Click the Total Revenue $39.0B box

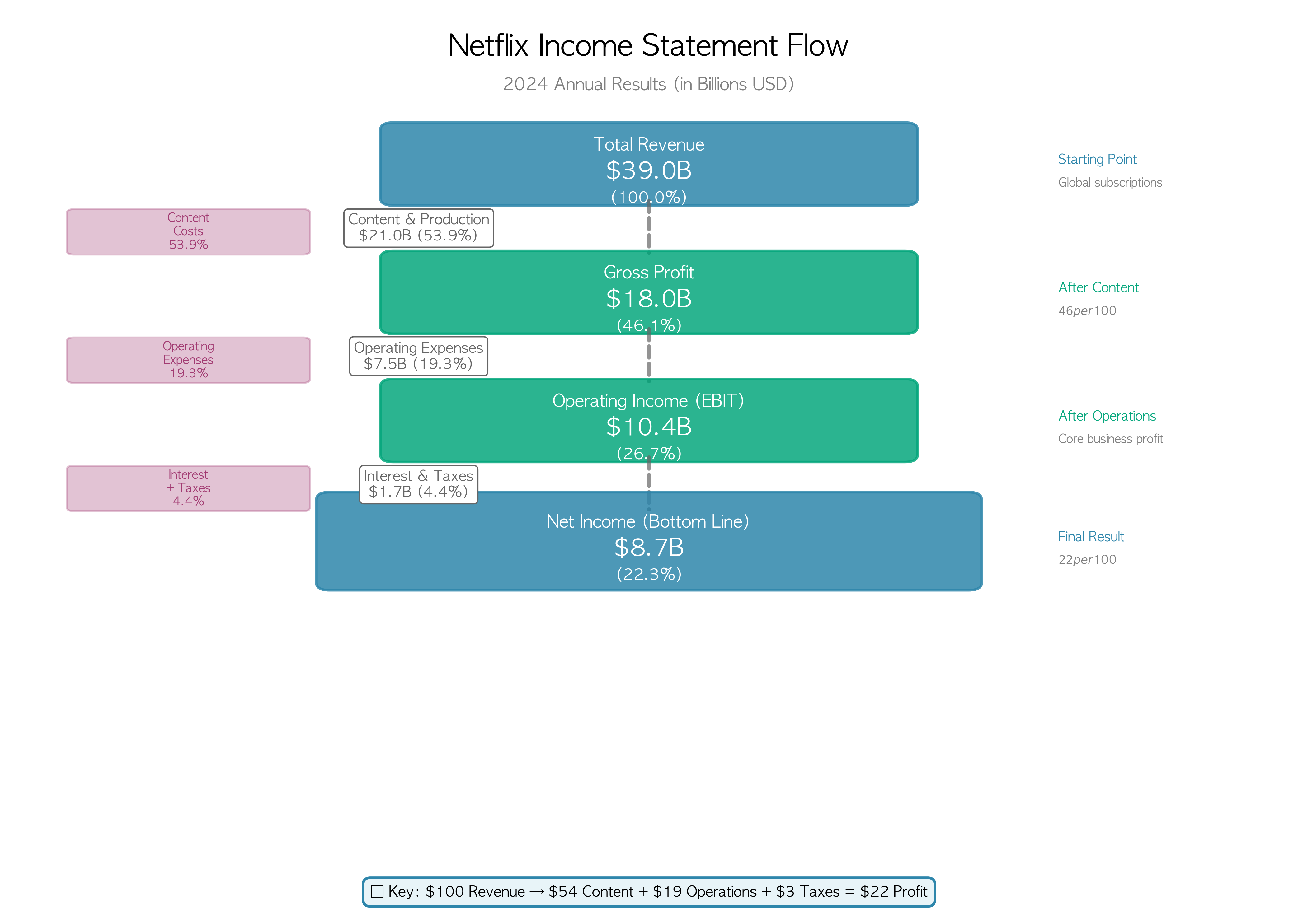648,164
